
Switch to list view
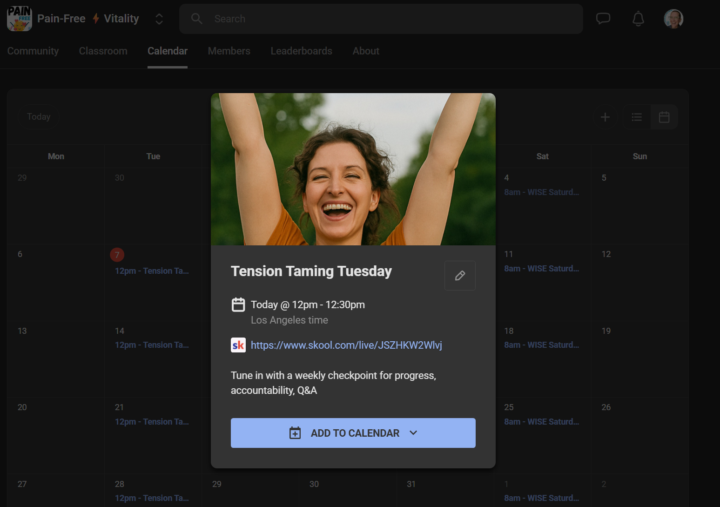tap(636, 117)
